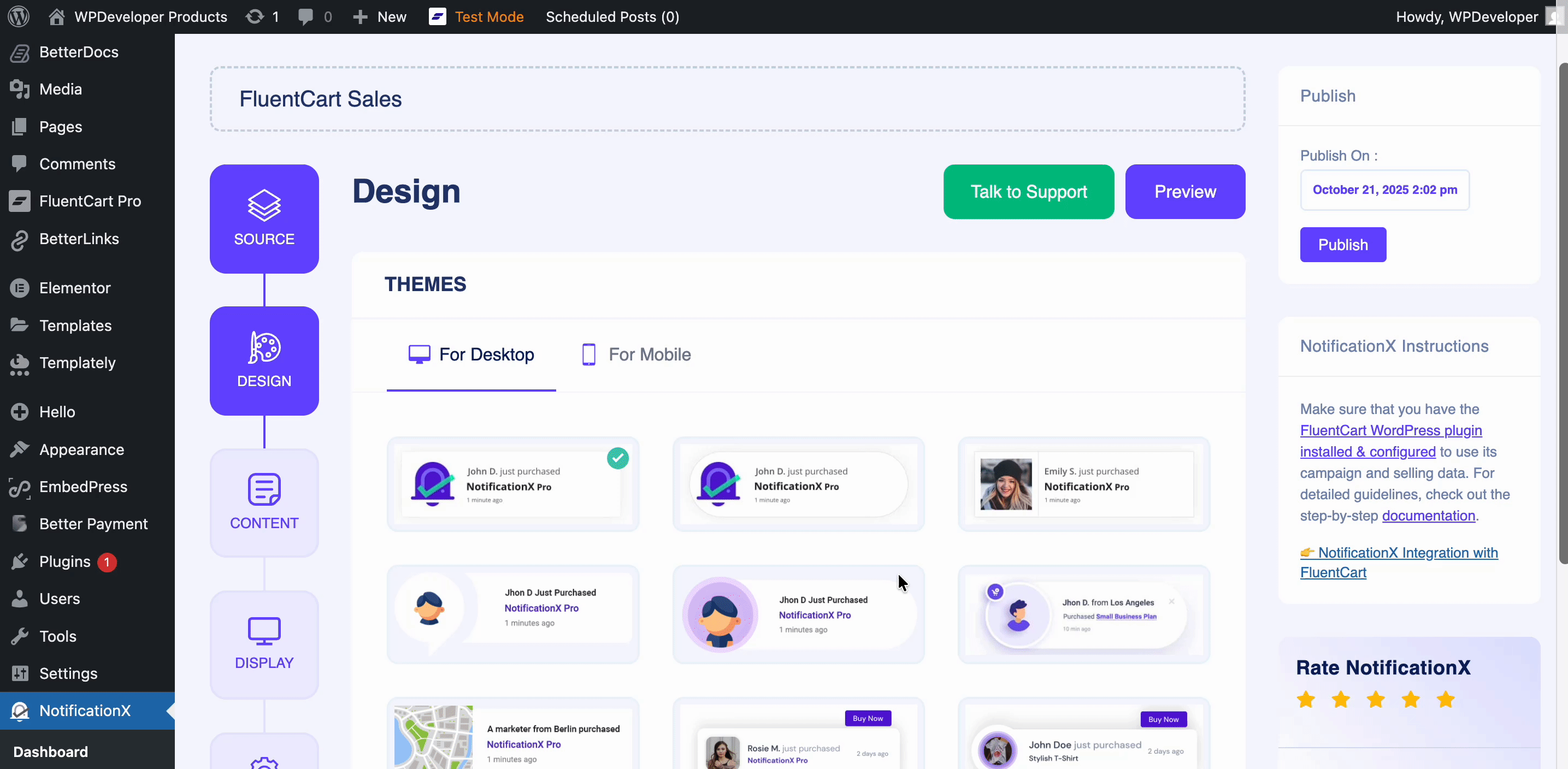Open the documentation link
Image resolution: width=1568 pixels, height=769 pixels.
[x=1428, y=516]
